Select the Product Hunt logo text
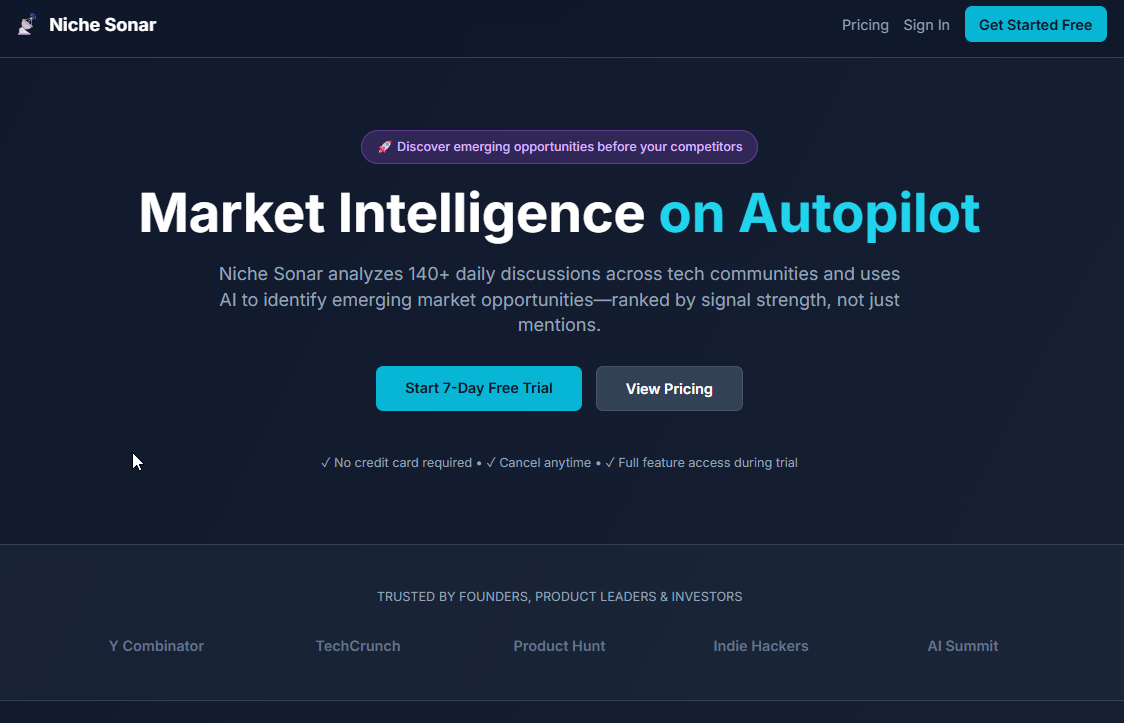This screenshot has height=723, width=1124. coord(559,646)
